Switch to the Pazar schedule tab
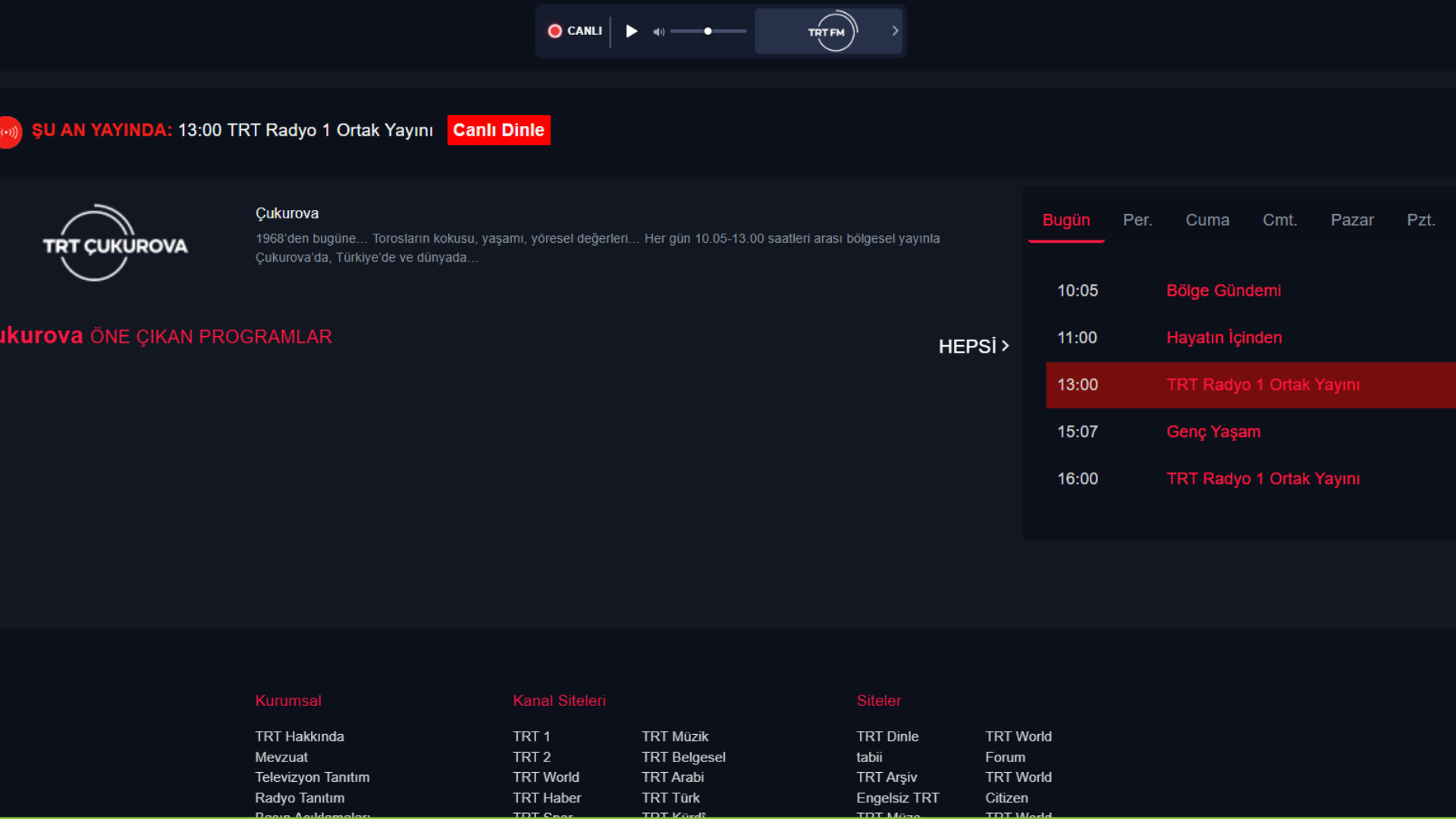The image size is (1456, 819). 1352,220
